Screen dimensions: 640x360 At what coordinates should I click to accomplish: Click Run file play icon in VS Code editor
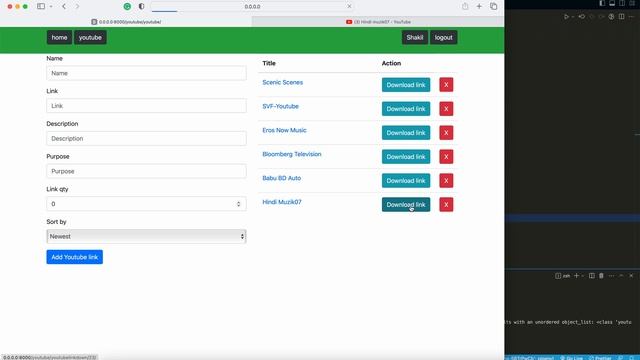point(566,17)
